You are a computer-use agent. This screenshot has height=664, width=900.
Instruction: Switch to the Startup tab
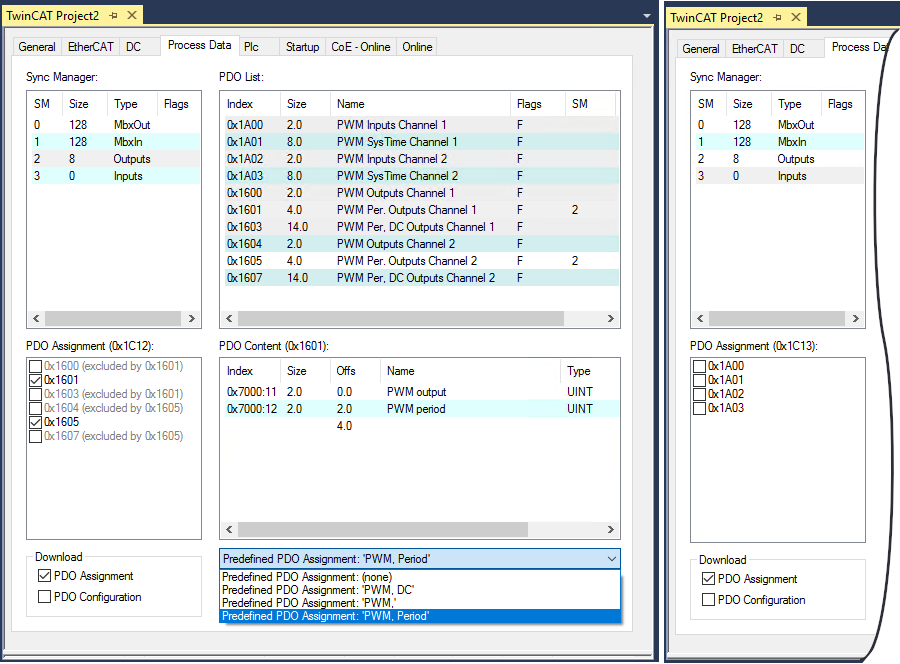click(302, 47)
